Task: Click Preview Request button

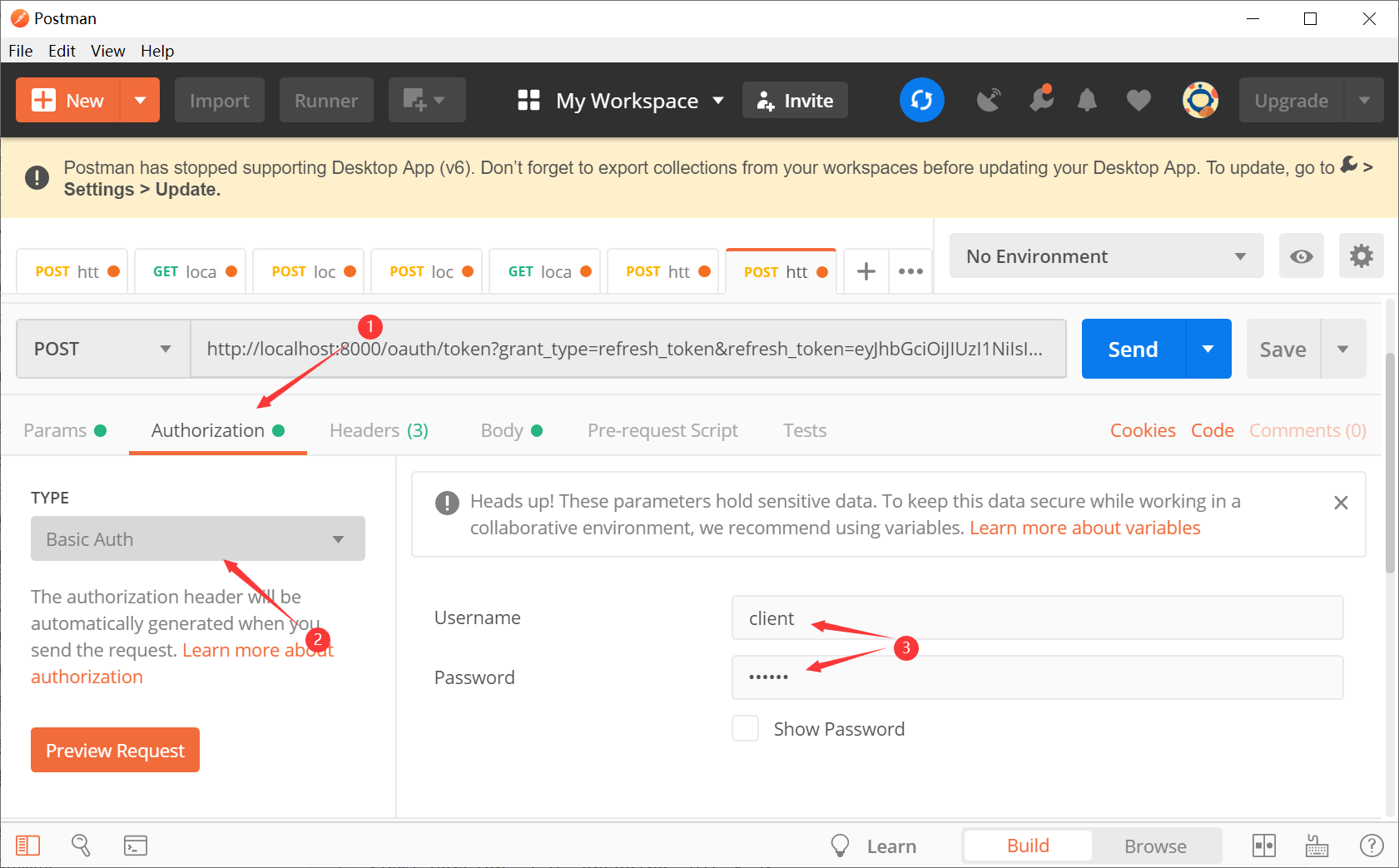Action: (115, 750)
